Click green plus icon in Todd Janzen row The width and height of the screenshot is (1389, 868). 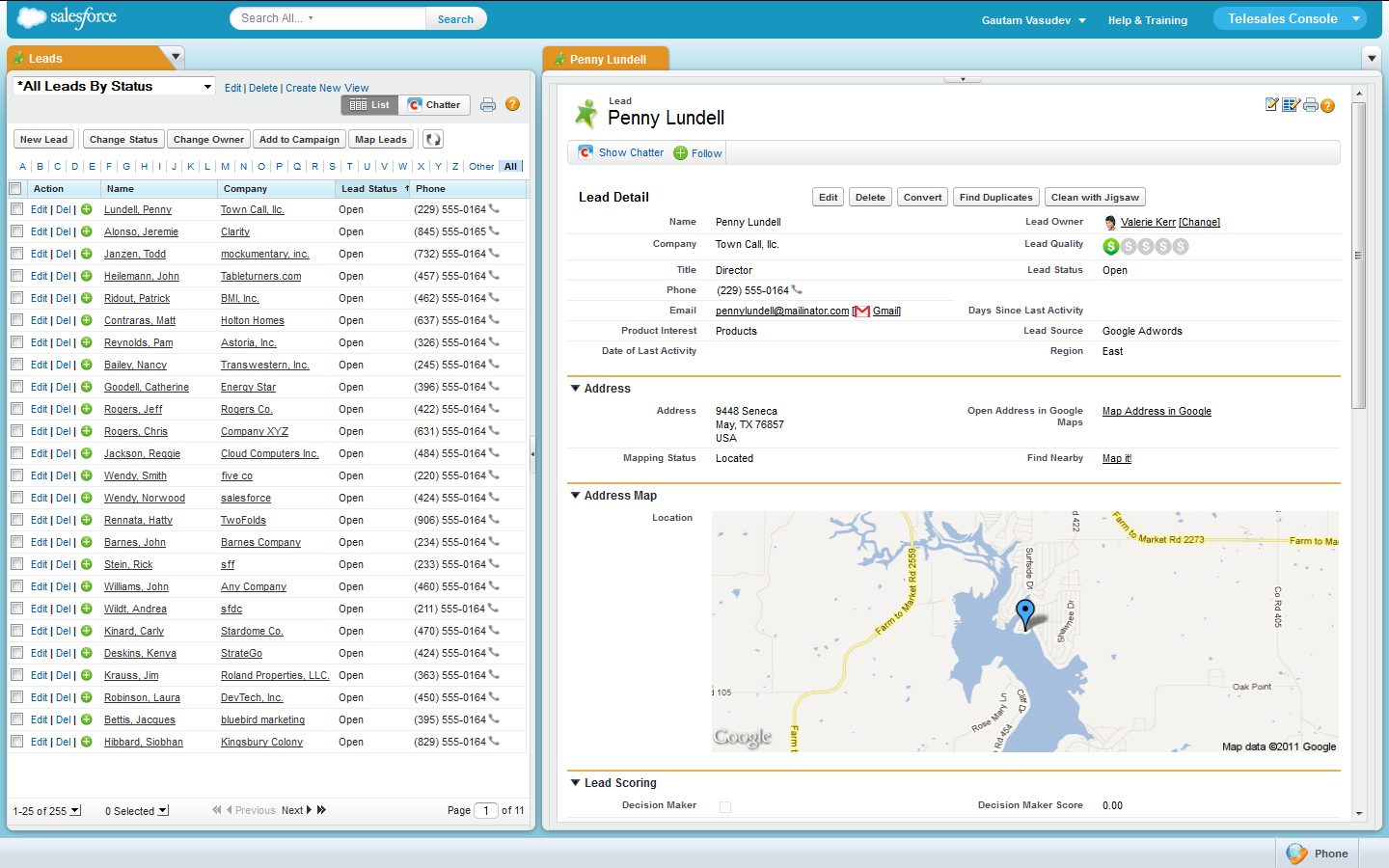coord(86,254)
